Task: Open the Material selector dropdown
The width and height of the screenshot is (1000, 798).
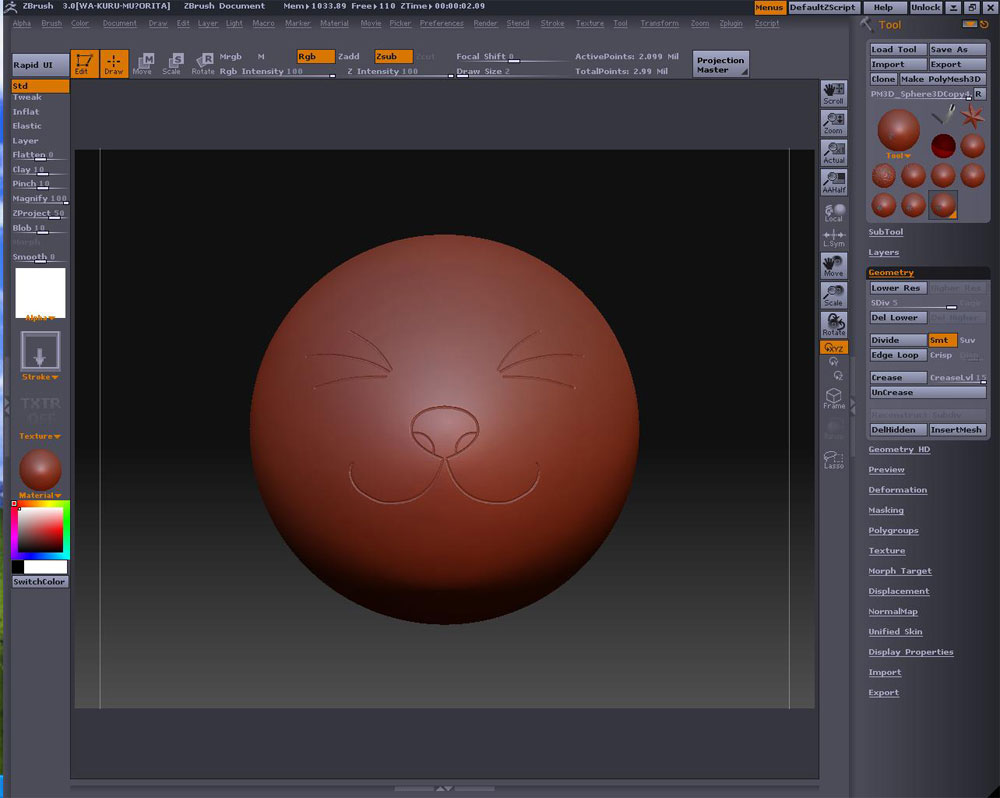Action: click(x=40, y=495)
